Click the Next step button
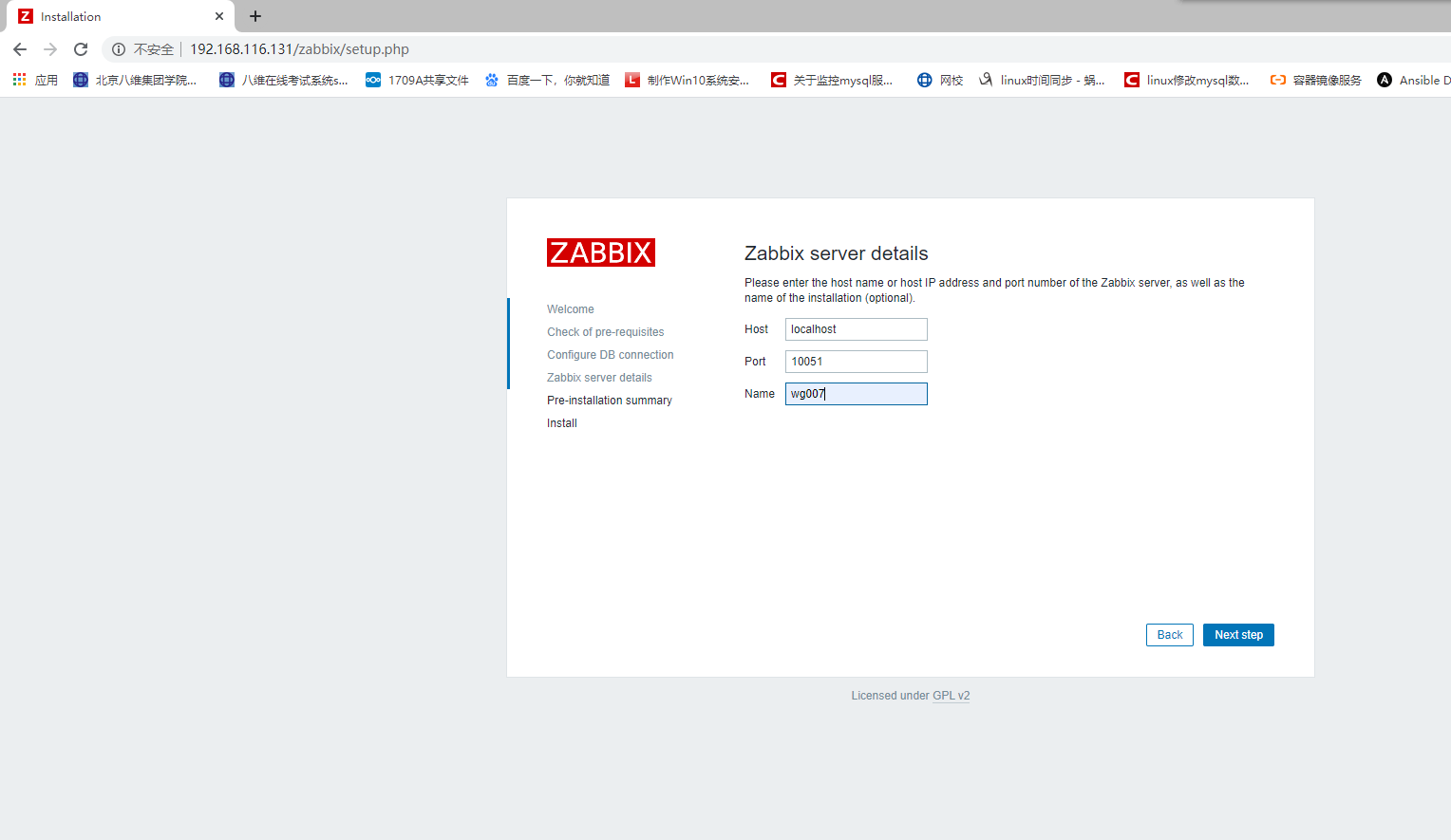The image size is (1451, 840). (1238, 635)
